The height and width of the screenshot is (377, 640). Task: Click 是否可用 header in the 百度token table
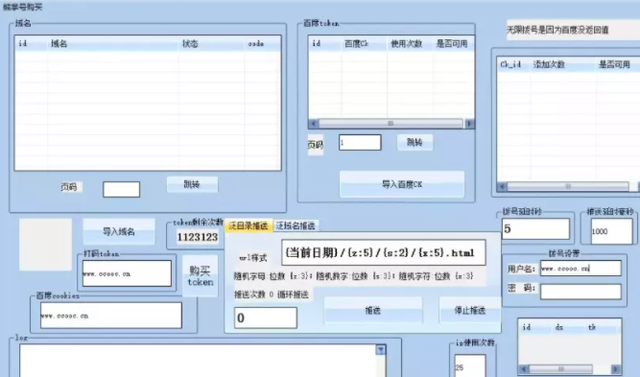tap(453, 44)
